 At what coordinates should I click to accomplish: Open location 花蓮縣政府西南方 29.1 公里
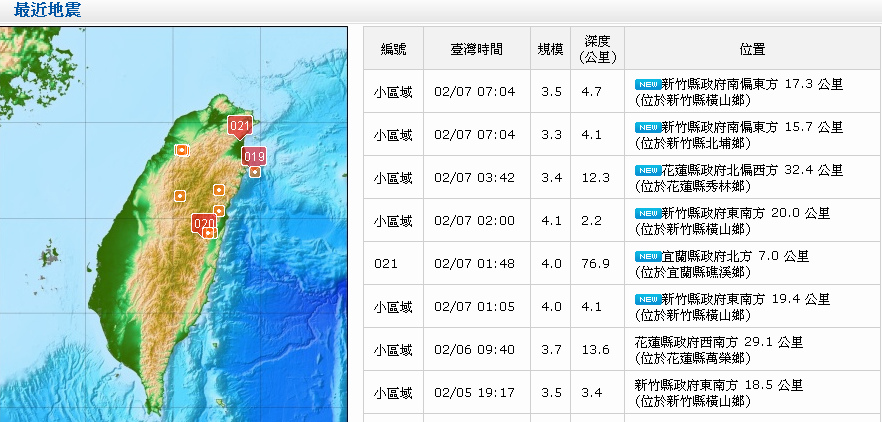click(719, 342)
